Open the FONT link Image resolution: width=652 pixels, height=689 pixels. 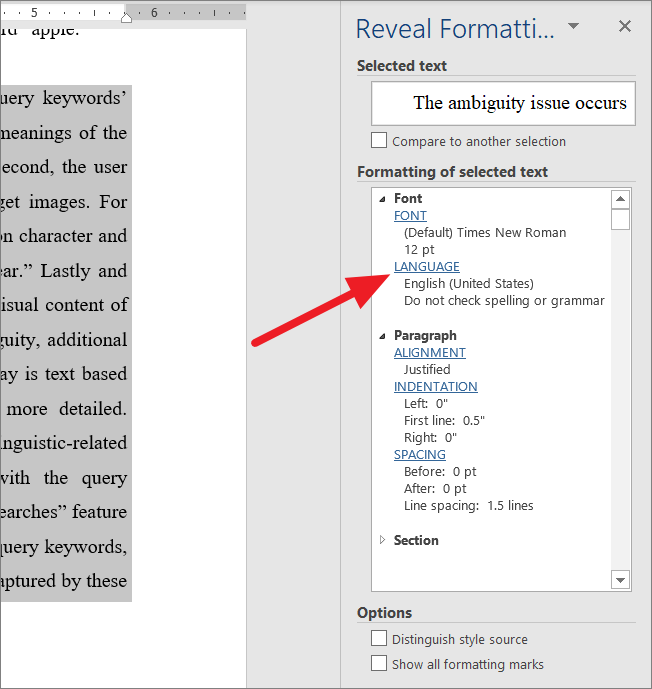410,216
